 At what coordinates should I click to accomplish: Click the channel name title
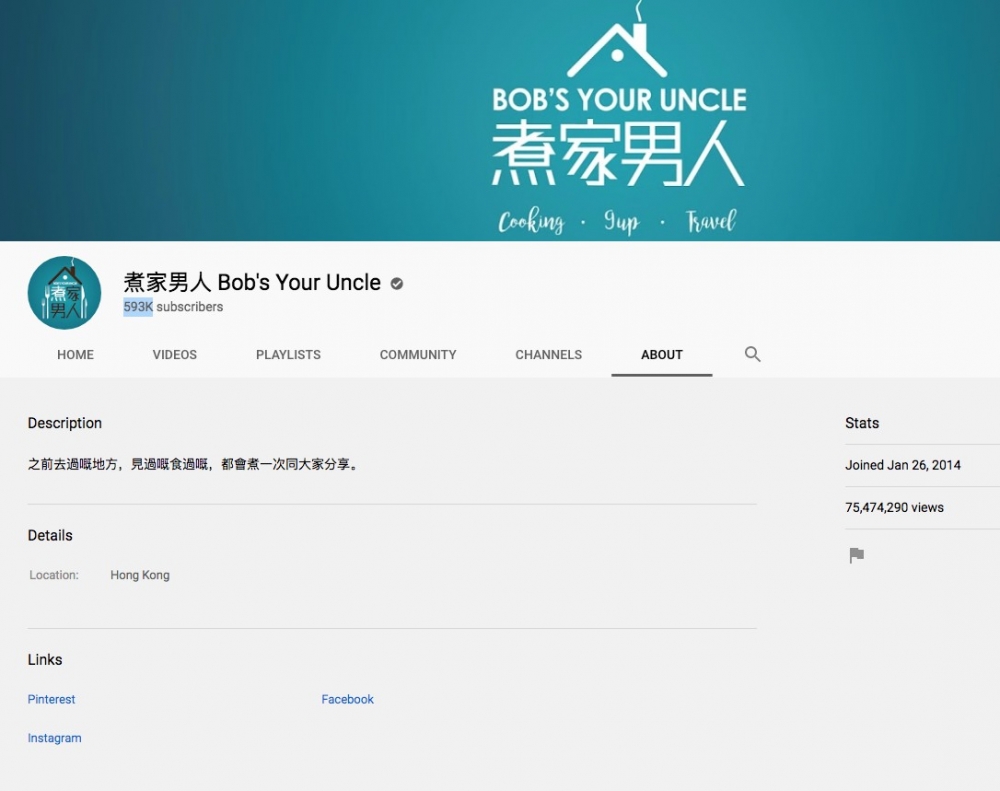(252, 283)
